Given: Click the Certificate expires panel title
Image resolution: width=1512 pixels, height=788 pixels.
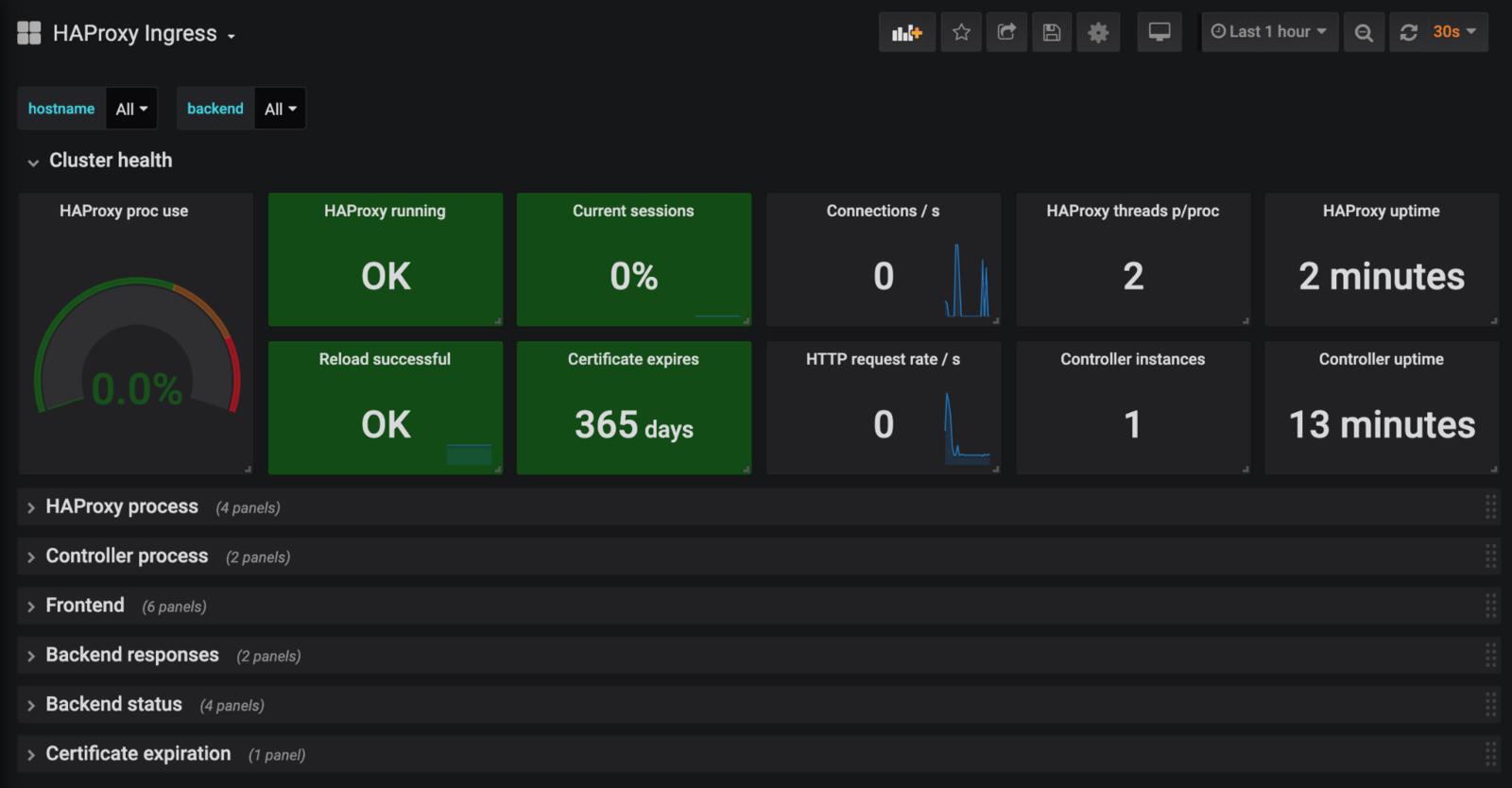Looking at the screenshot, I should point(633,359).
